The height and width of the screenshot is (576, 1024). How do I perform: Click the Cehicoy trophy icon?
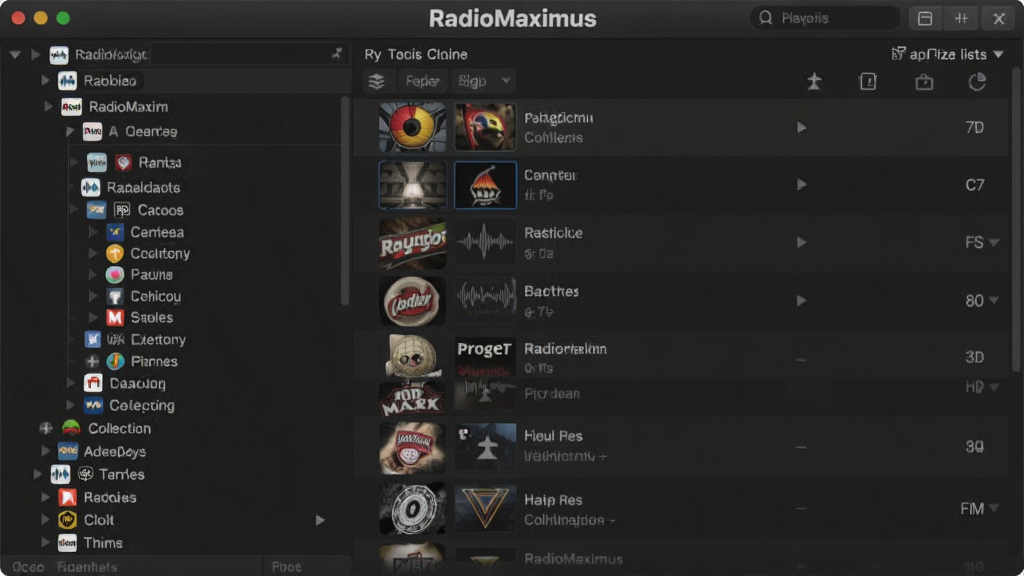click(x=115, y=296)
